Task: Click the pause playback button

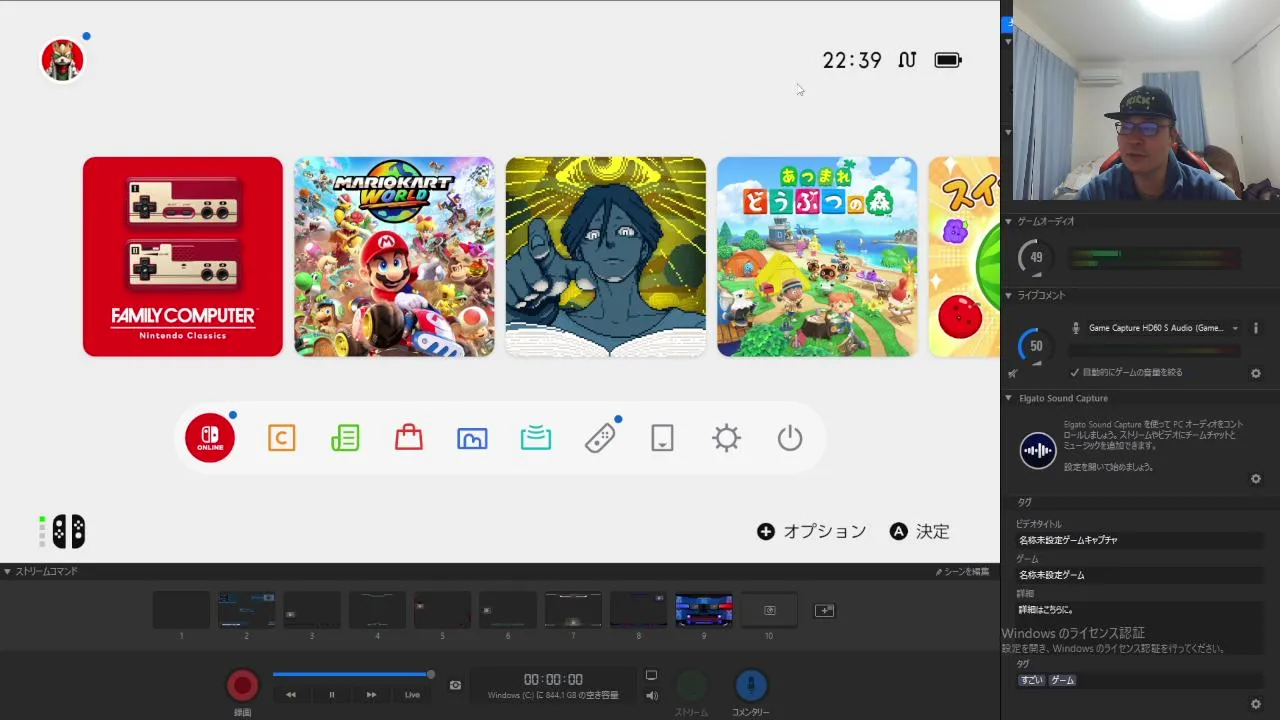Action: click(x=332, y=695)
